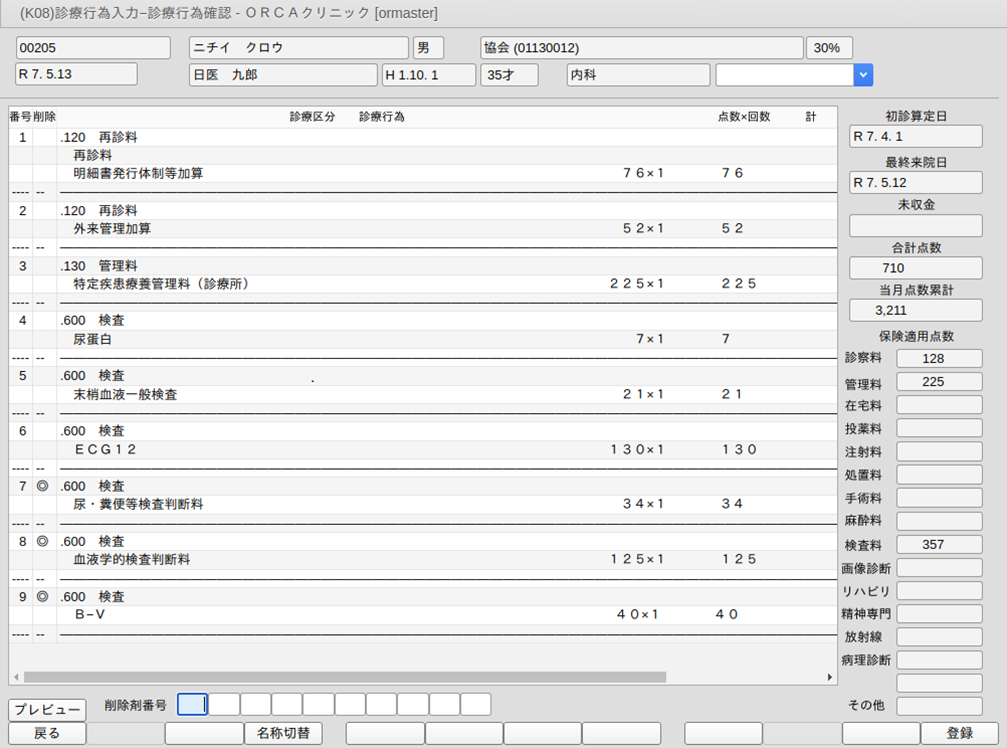Click the 名称切替 button
1007x748 pixels.
283,733
